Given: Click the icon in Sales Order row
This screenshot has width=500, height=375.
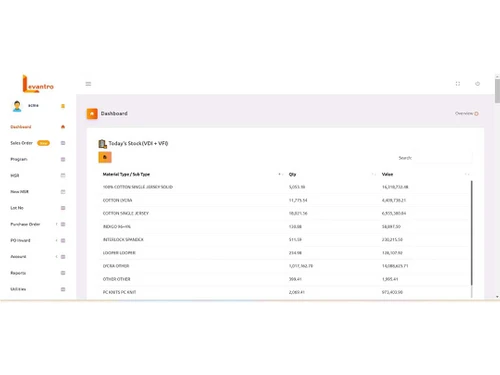Looking at the screenshot, I should 63,143.
